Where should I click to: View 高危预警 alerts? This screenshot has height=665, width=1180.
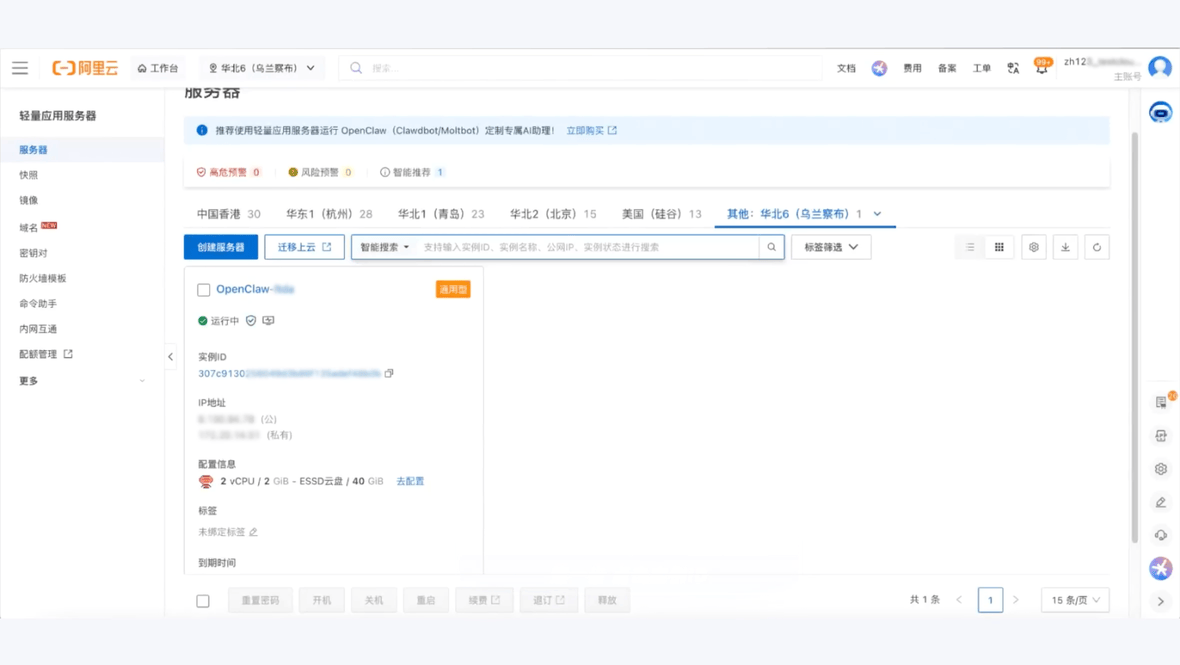228,172
